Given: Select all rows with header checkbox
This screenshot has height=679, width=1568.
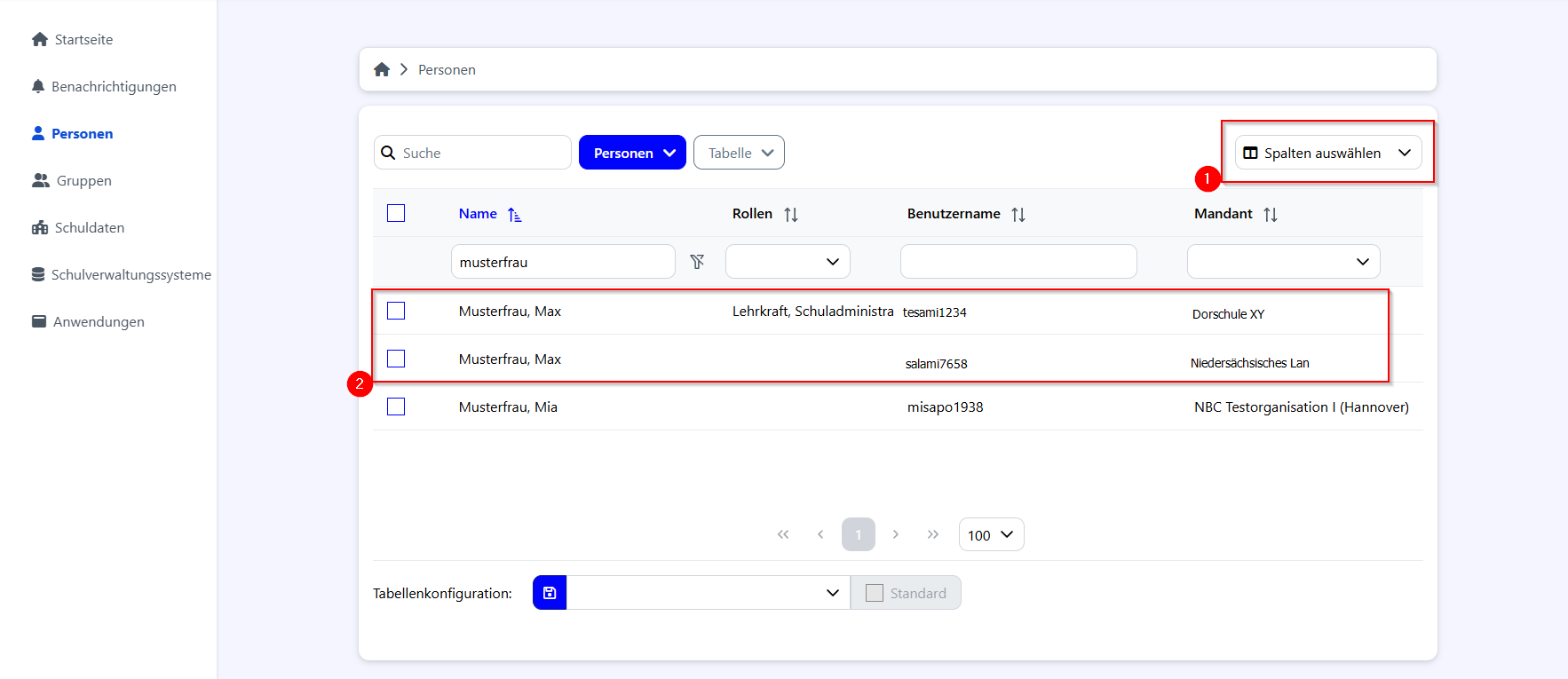Looking at the screenshot, I should pos(396,213).
